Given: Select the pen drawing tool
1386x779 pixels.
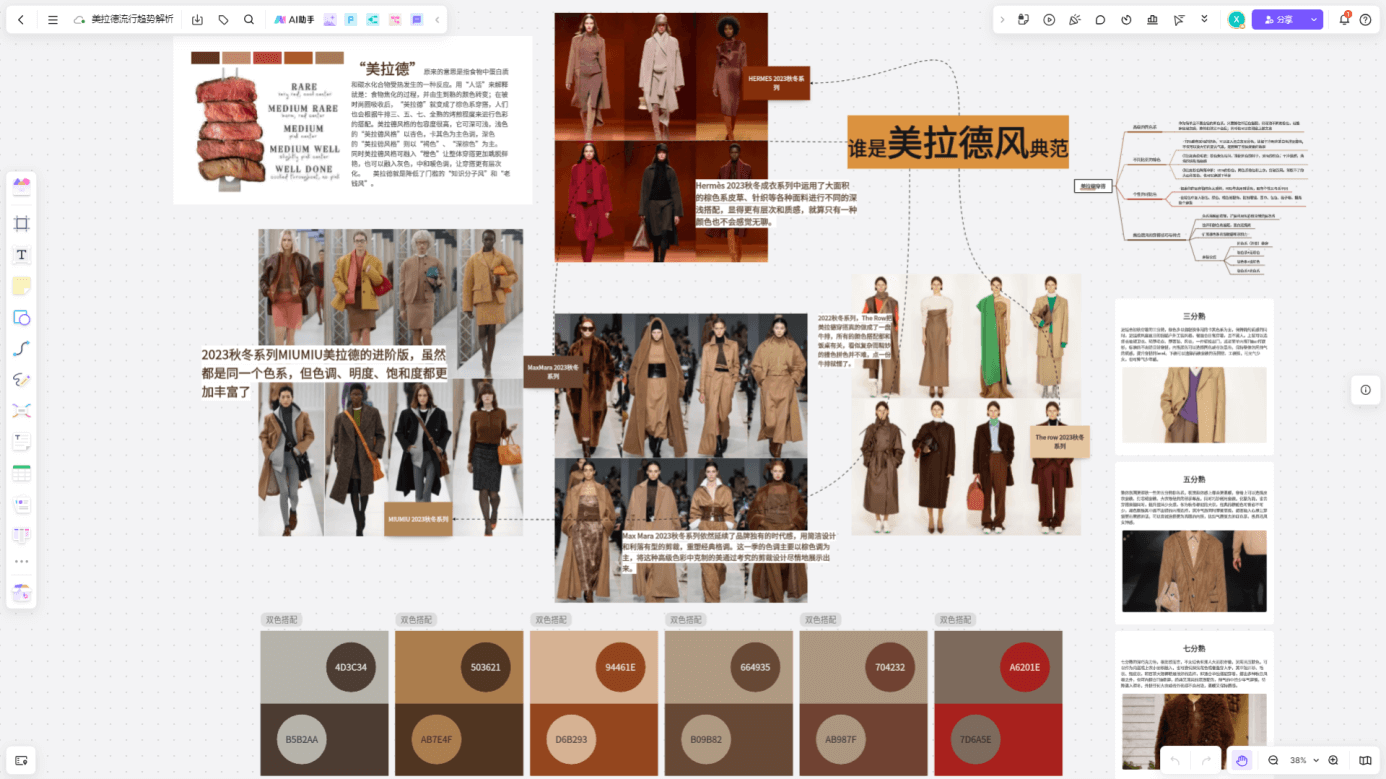Looking at the screenshot, I should click(21, 380).
